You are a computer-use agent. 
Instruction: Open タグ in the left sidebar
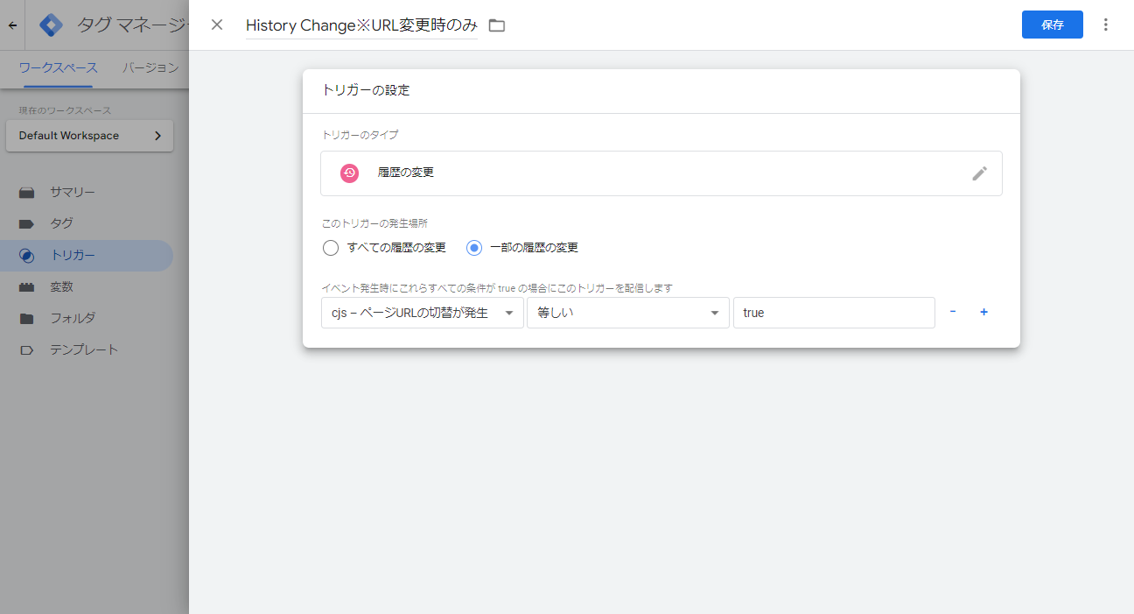point(61,224)
